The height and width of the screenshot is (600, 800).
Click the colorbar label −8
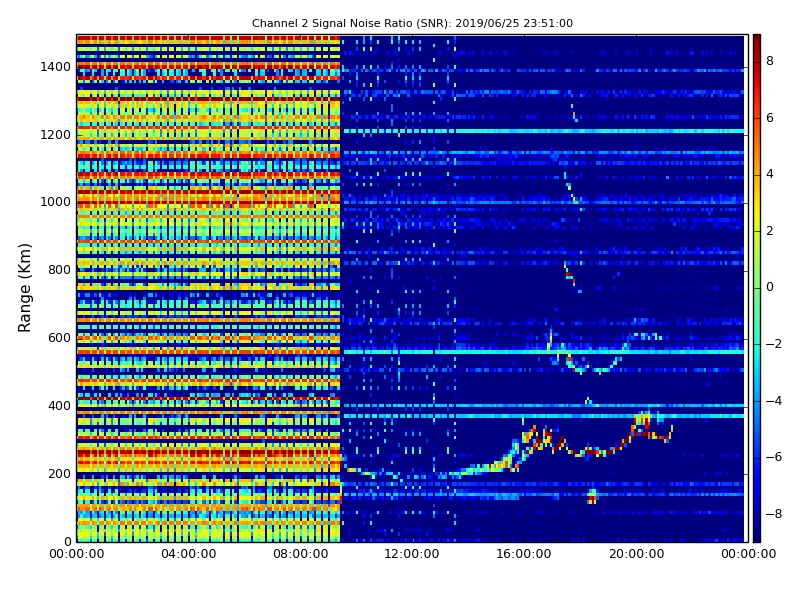(x=774, y=514)
